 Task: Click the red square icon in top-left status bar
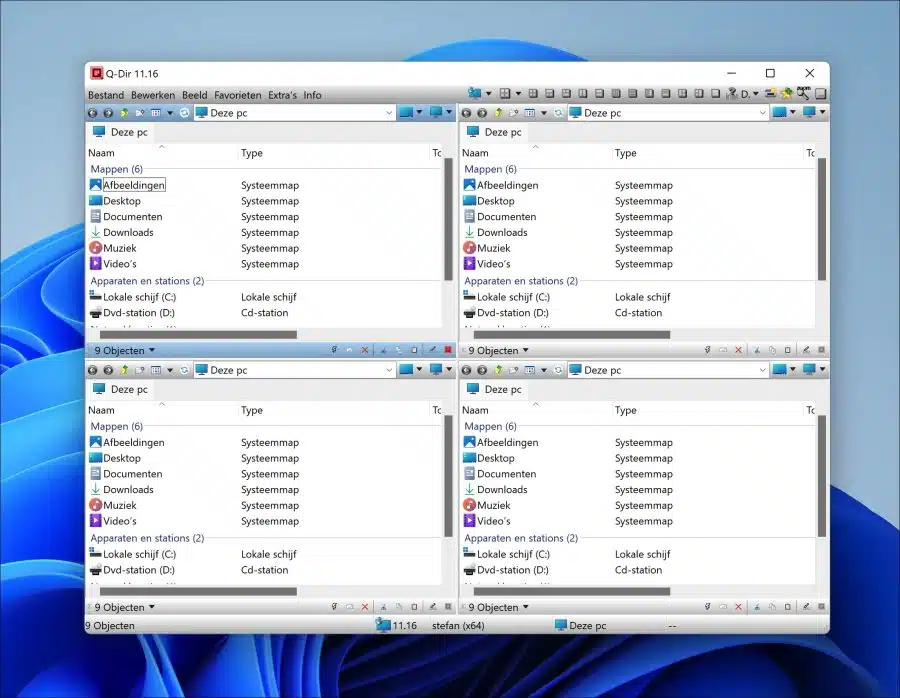pyautogui.click(x=448, y=350)
